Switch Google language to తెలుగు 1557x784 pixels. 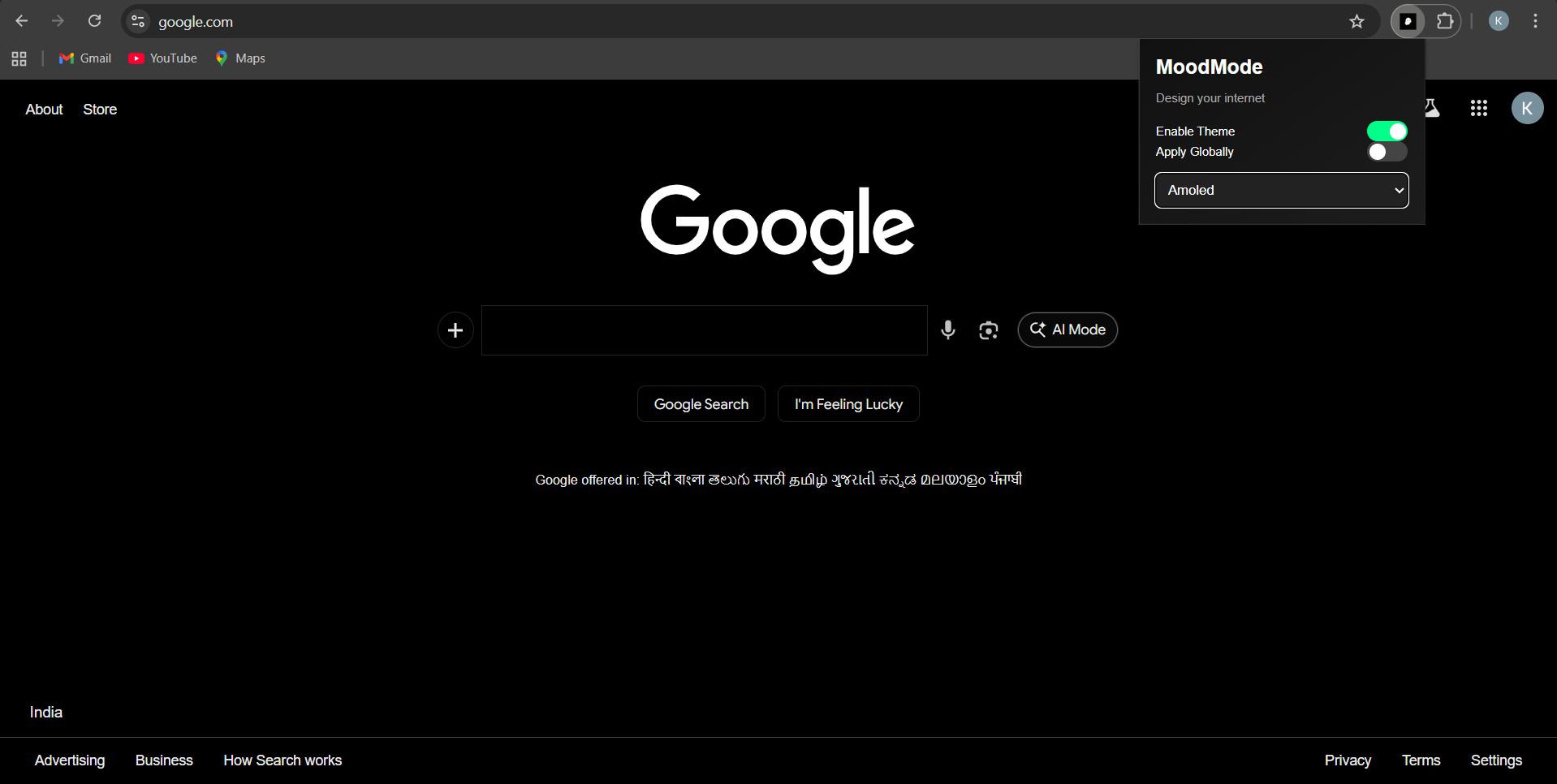729,480
